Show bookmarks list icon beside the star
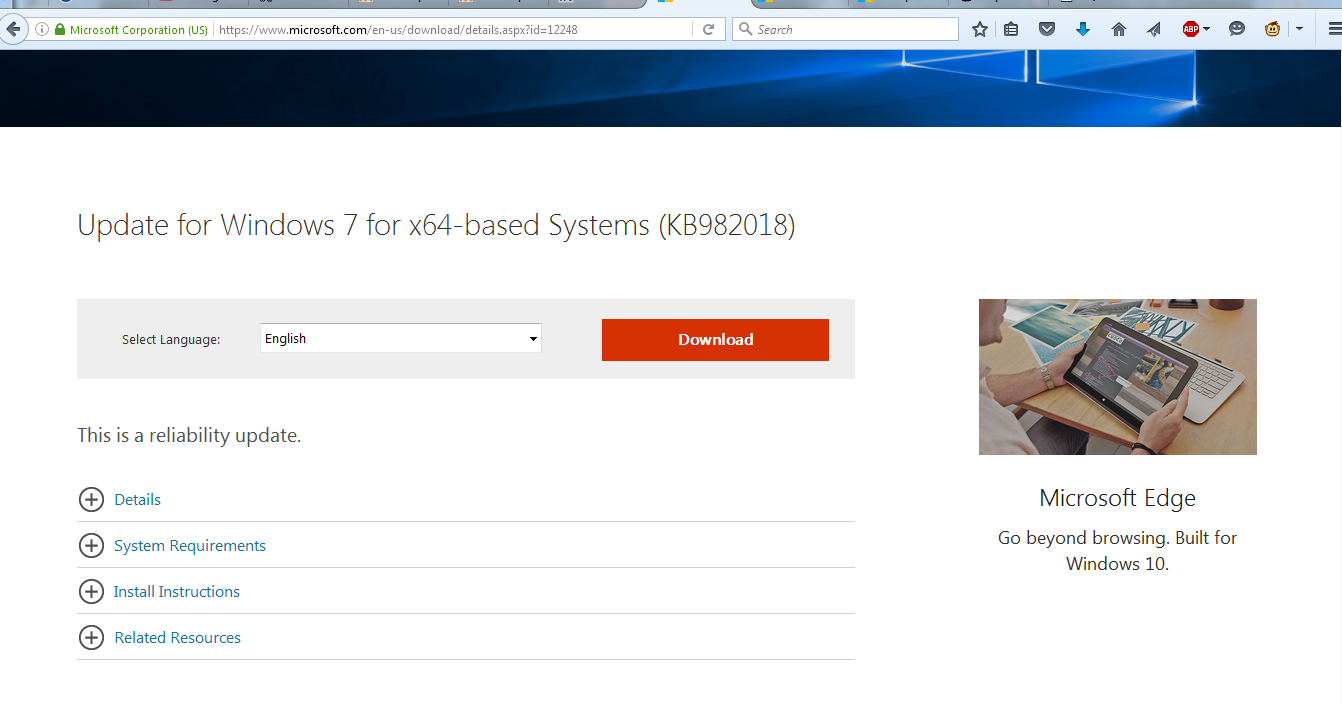Screen dimensions: 1342x705 click(x=1012, y=30)
